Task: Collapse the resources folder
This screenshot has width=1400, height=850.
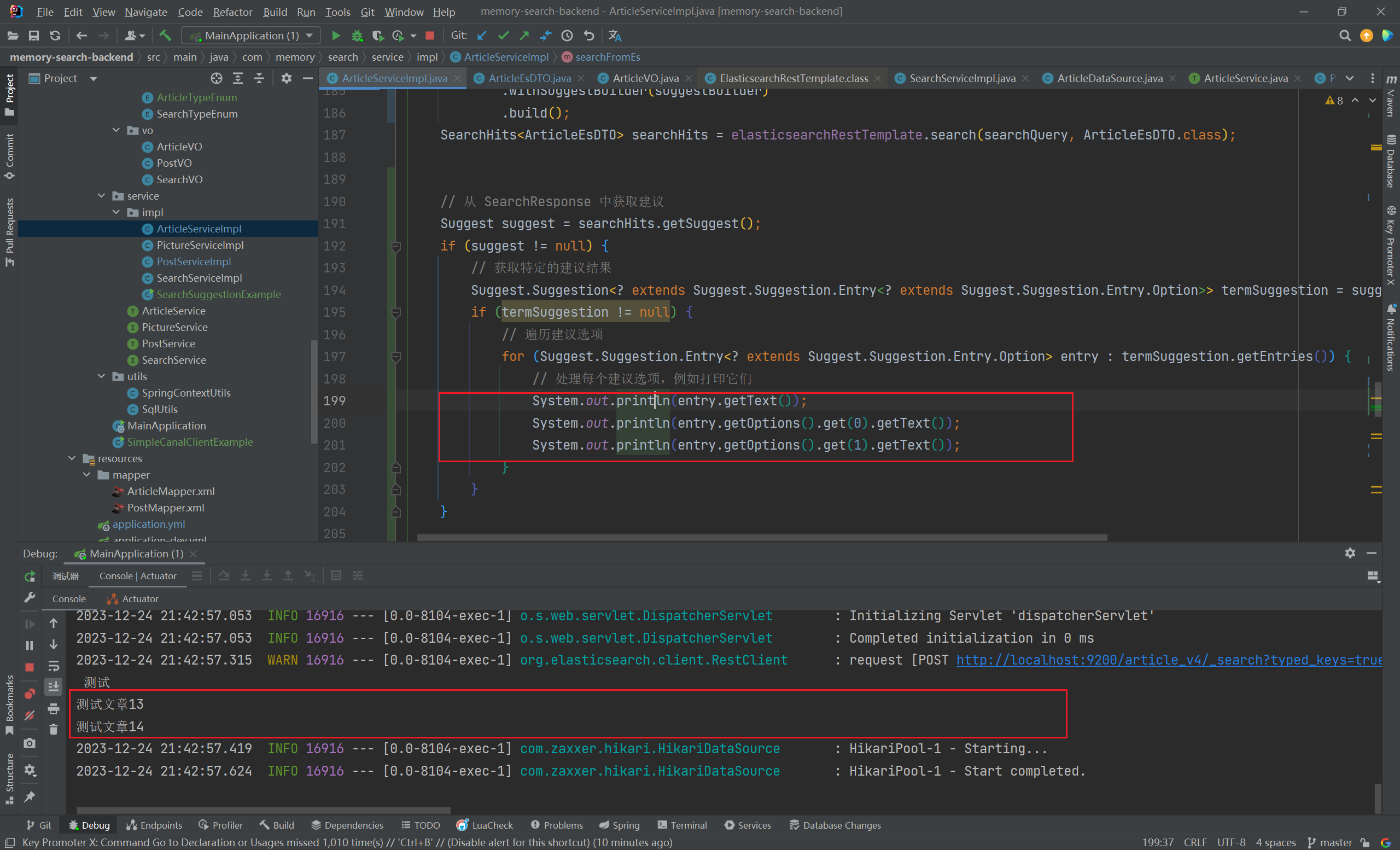Action: coord(72,458)
